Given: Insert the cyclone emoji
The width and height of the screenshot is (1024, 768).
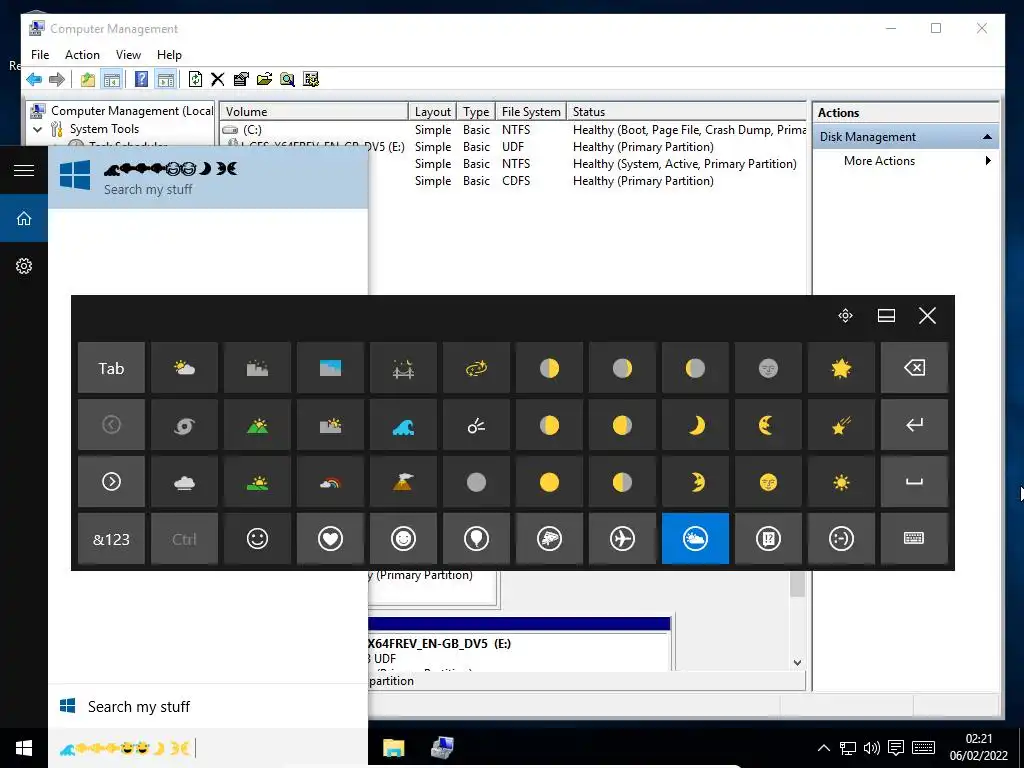Looking at the screenshot, I should pos(184,425).
